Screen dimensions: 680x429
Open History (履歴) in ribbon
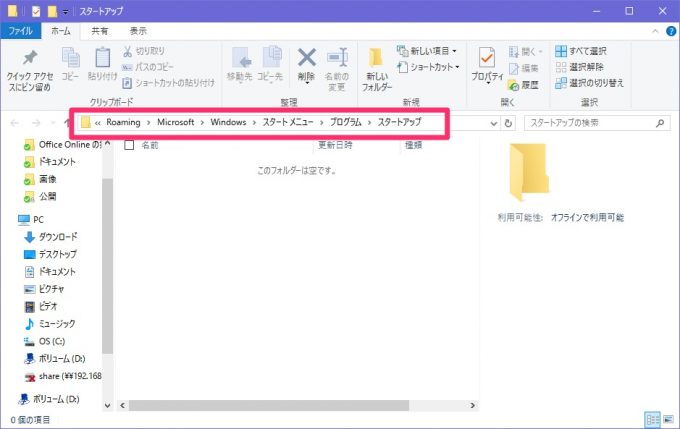pyautogui.click(x=523, y=85)
